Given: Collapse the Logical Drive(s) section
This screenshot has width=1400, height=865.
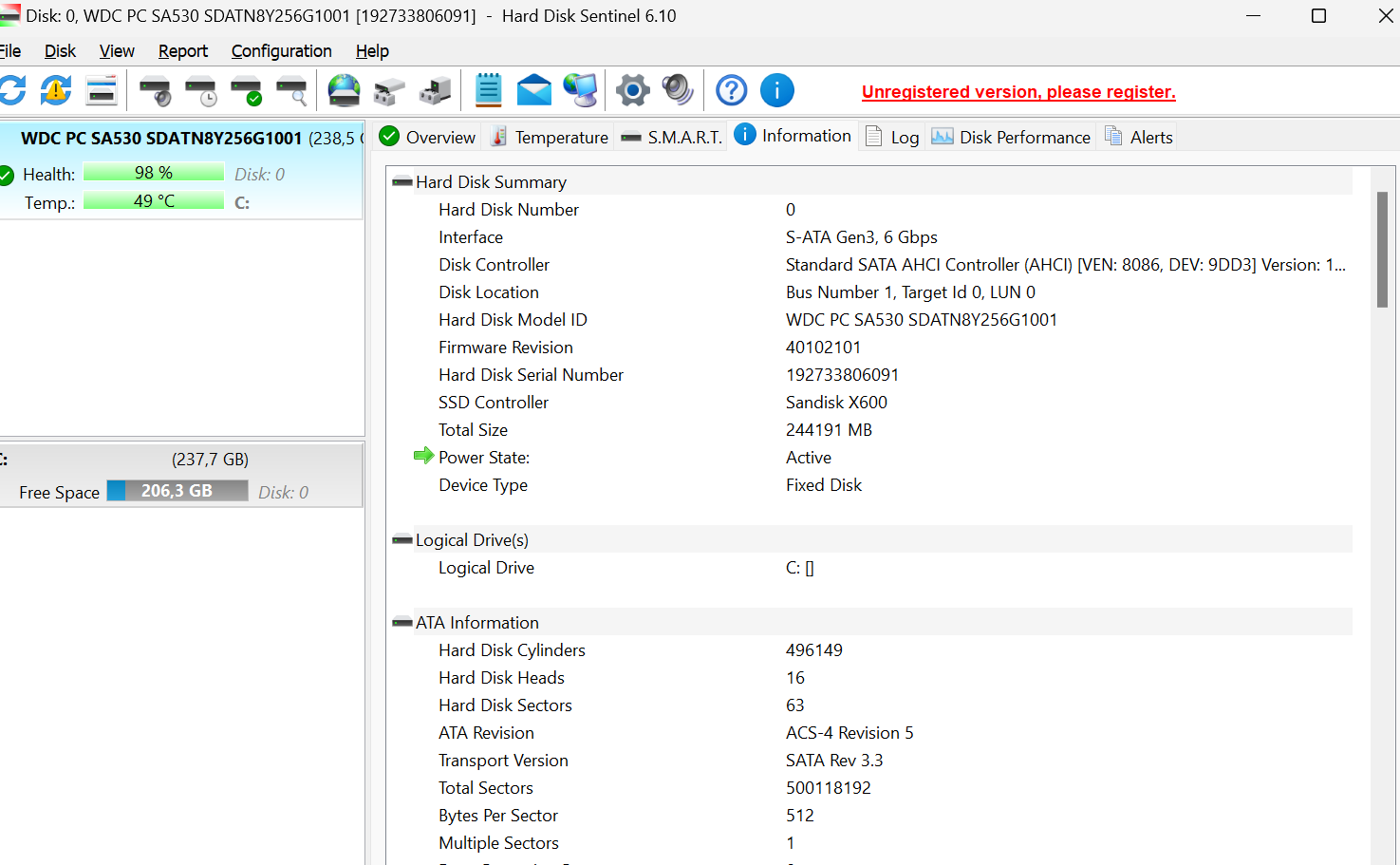Looking at the screenshot, I should [402, 540].
